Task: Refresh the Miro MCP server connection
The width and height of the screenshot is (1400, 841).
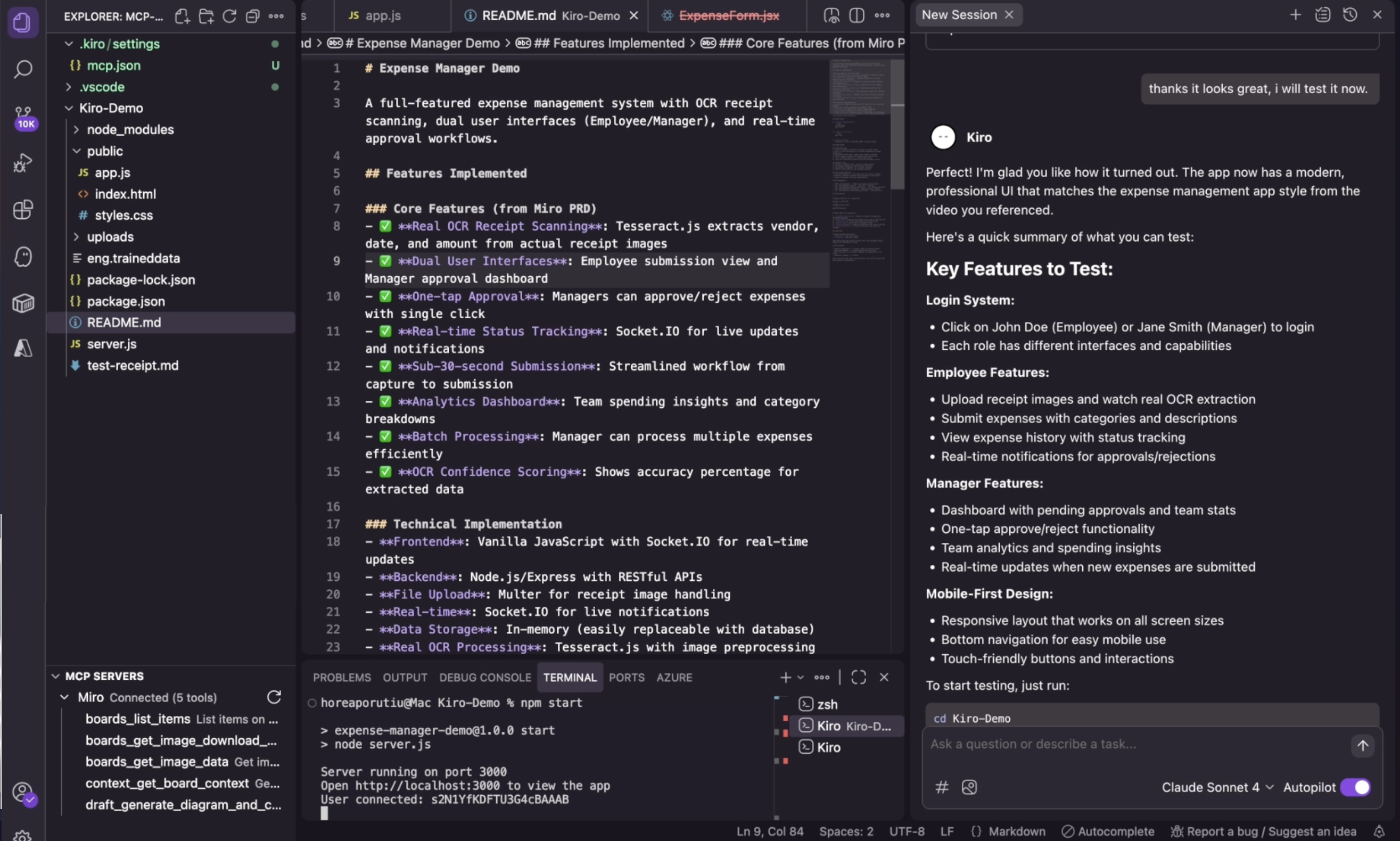Action: pos(274,697)
